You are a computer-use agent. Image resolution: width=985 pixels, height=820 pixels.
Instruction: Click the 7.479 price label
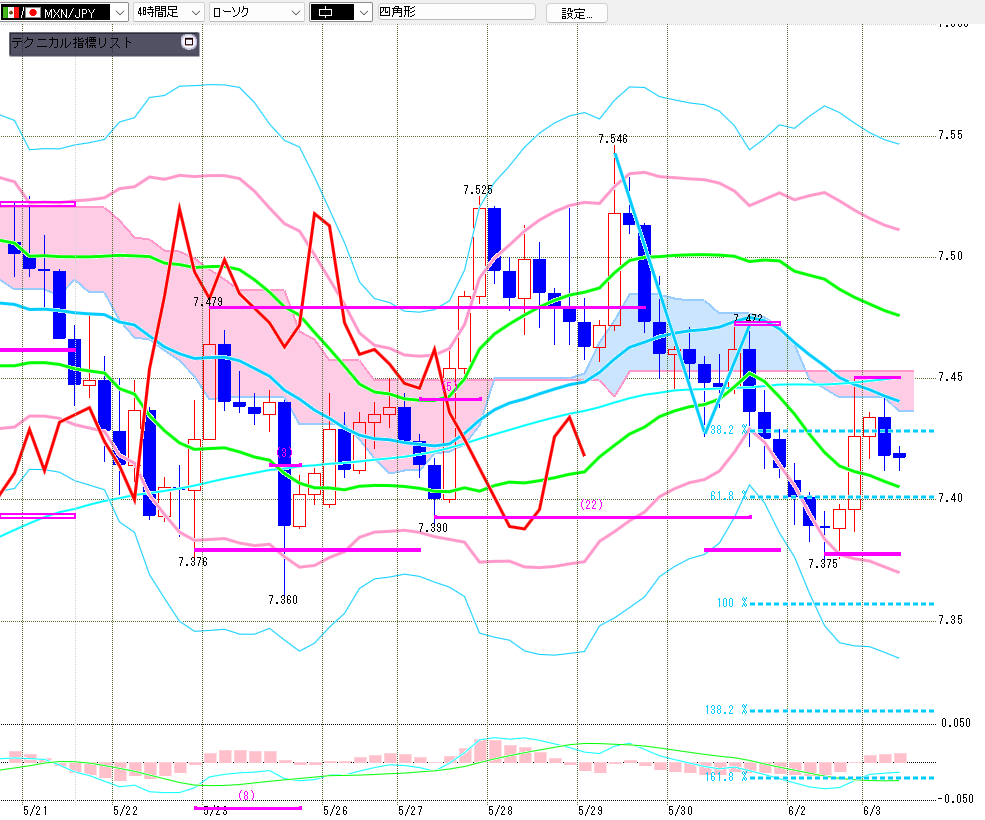point(208,302)
